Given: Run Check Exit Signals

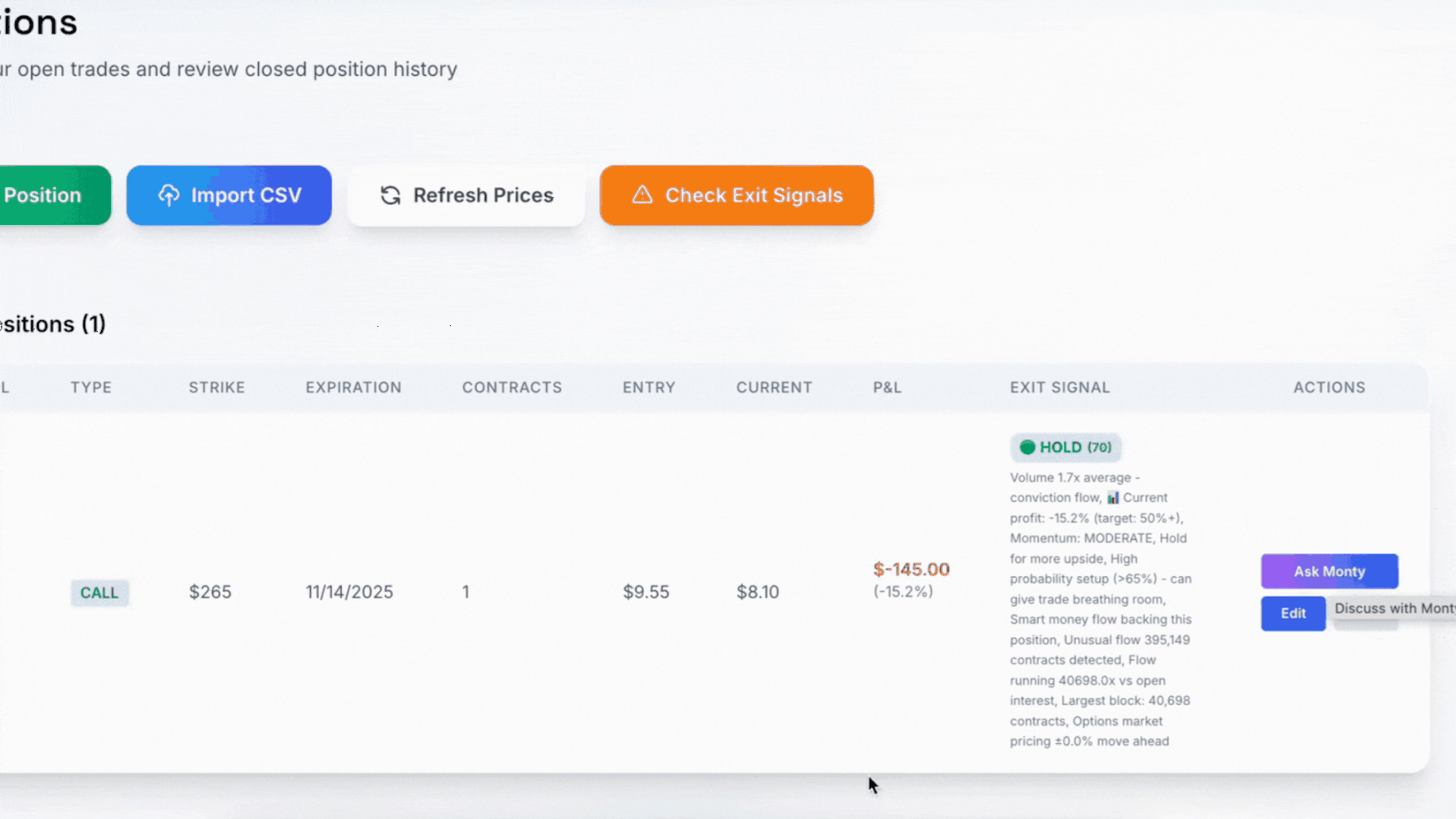Looking at the screenshot, I should (736, 195).
